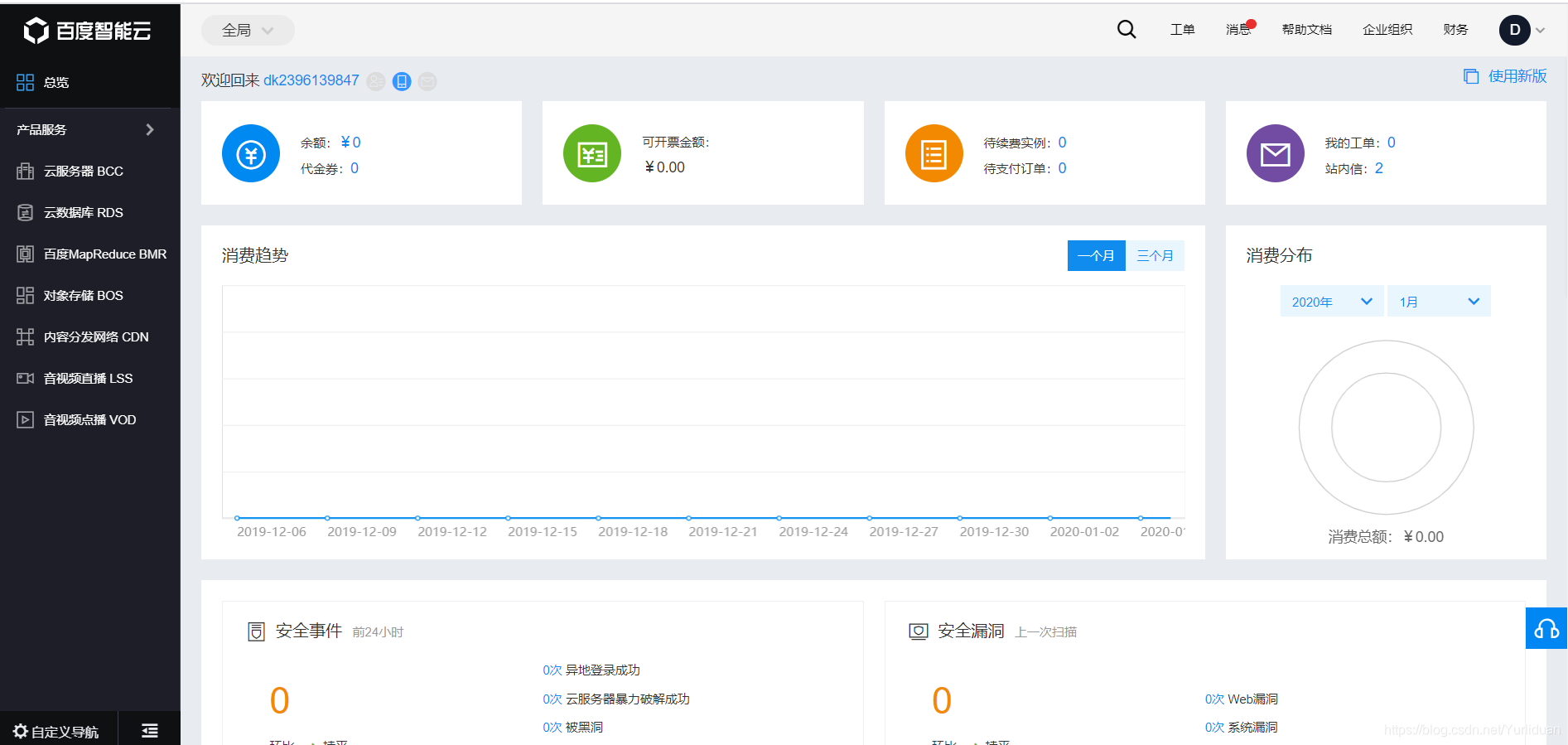The height and width of the screenshot is (745, 1568).
Task: Click the consumption distribution donut chart
Action: 1387,428
